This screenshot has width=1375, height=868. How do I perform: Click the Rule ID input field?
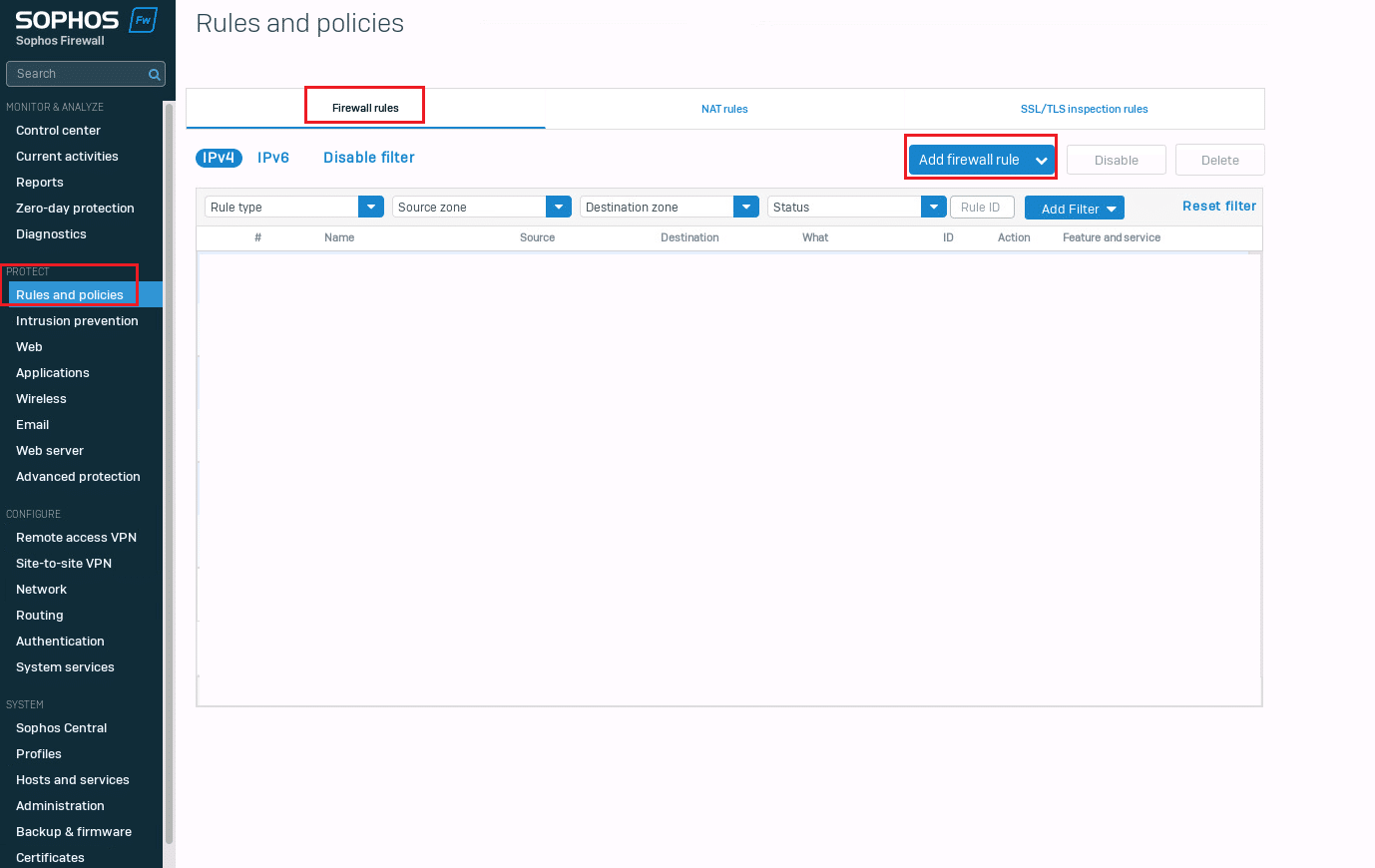(x=981, y=208)
